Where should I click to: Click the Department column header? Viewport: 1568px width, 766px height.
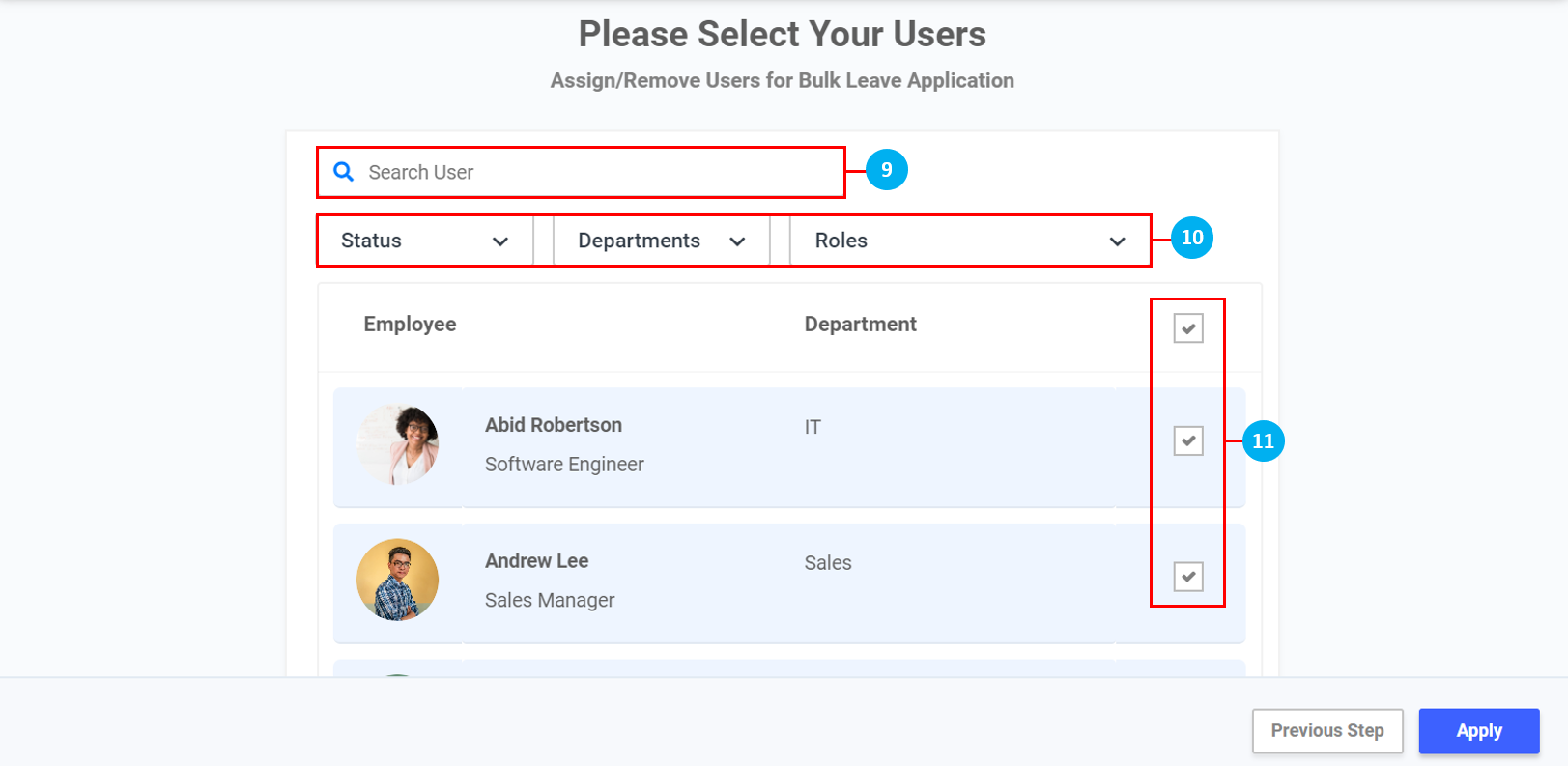[x=860, y=325]
